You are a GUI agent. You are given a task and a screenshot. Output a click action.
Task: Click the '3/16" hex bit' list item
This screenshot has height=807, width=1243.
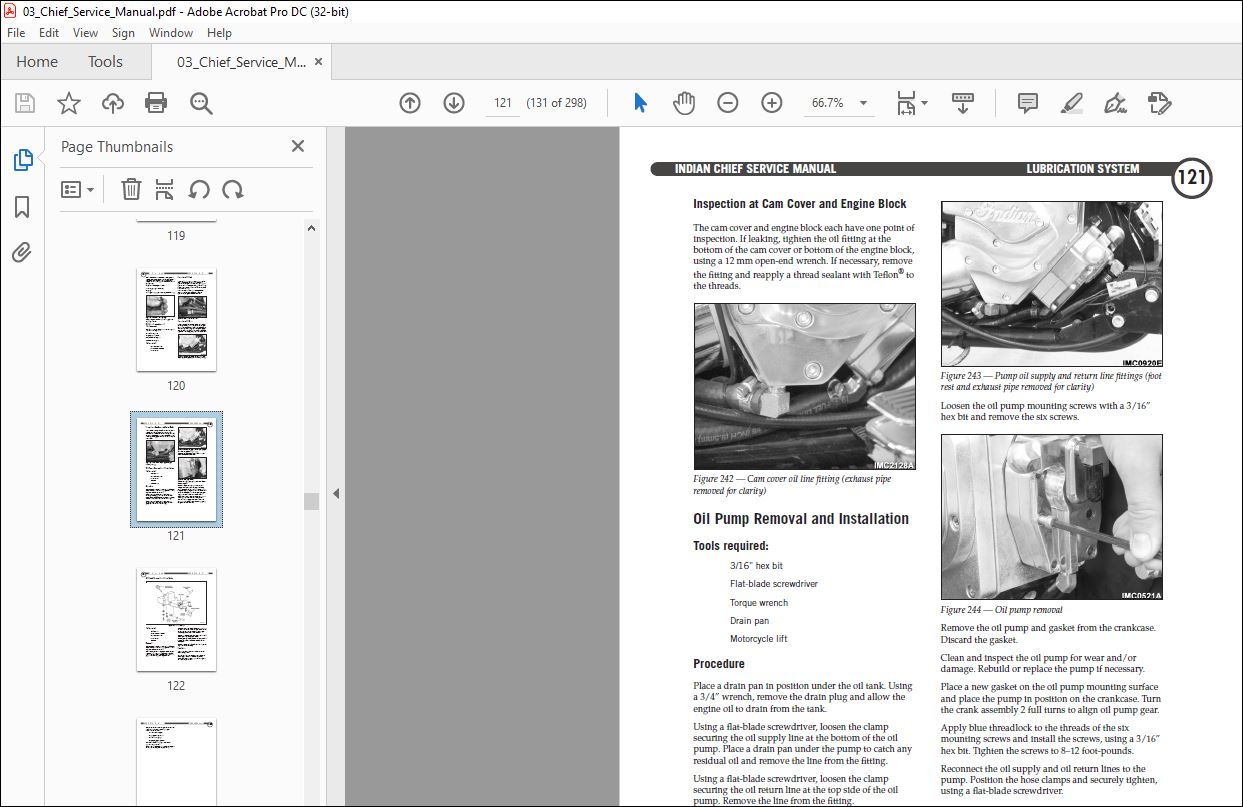point(757,566)
